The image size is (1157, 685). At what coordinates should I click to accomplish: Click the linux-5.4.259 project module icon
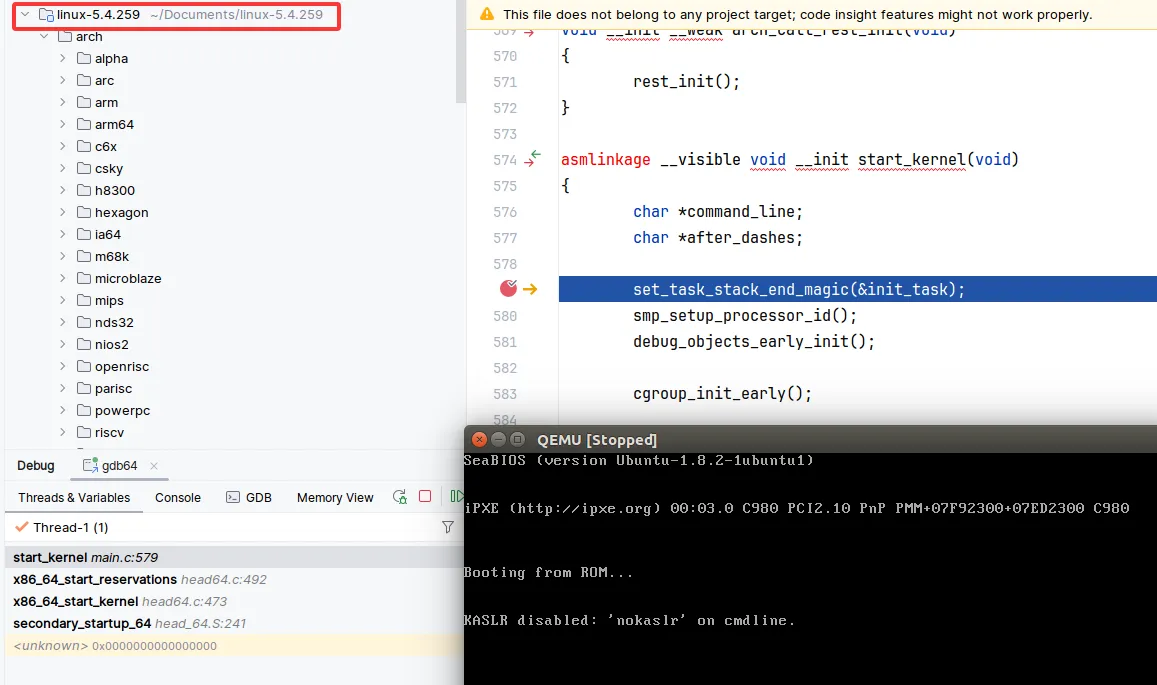click(x=46, y=15)
